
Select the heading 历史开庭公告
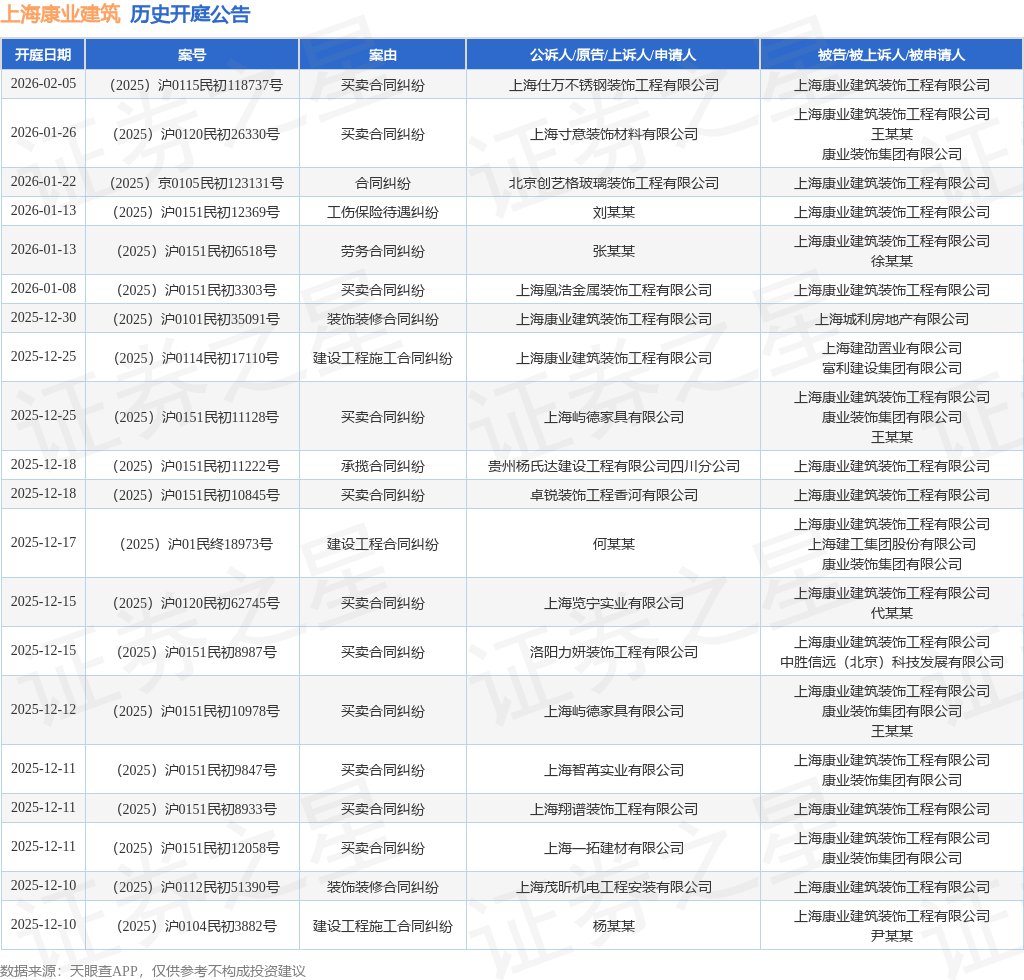(190, 14)
